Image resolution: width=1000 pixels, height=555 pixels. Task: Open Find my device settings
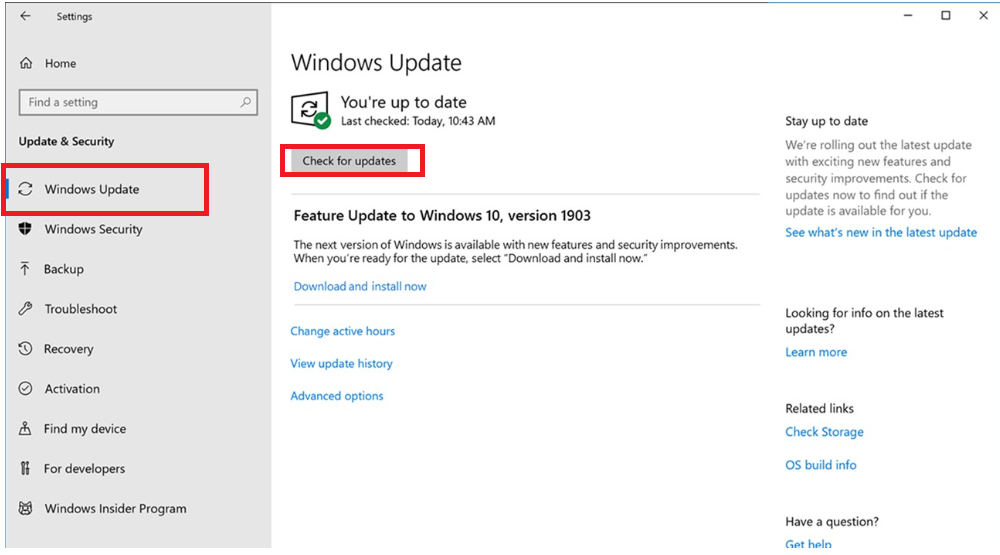pyautogui.click(x=85, y=429)
